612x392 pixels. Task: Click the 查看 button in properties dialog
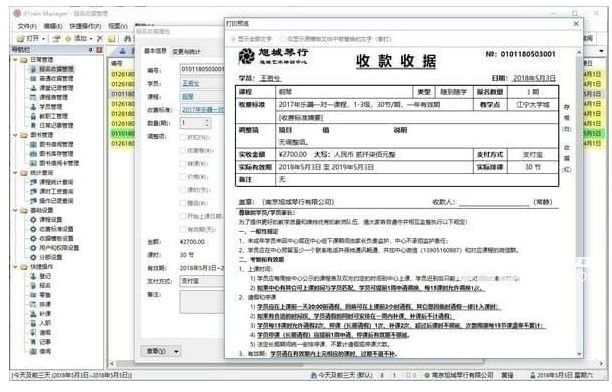point(156,351)
